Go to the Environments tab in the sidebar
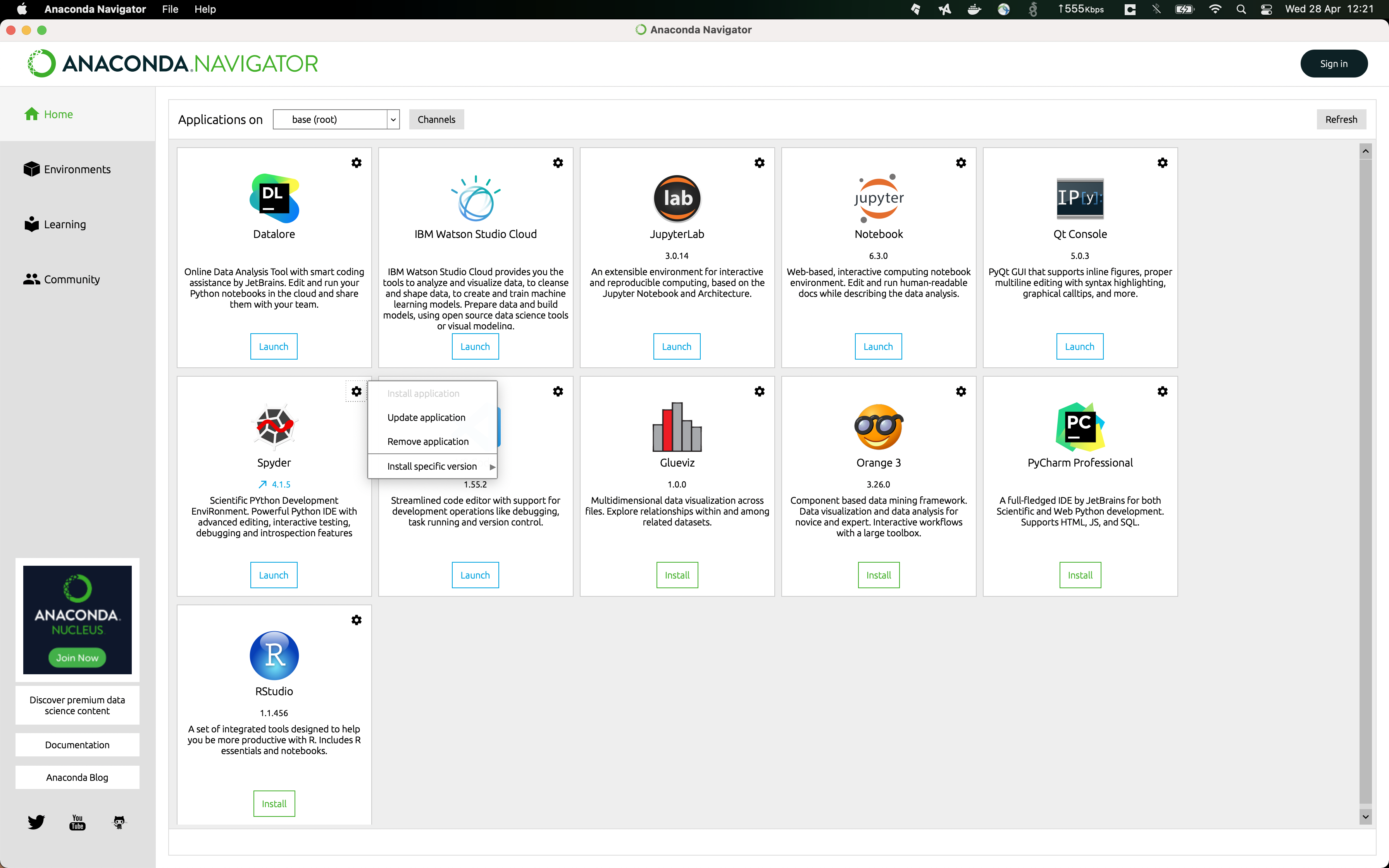1389x868 pixels. [x=77, y=169]
